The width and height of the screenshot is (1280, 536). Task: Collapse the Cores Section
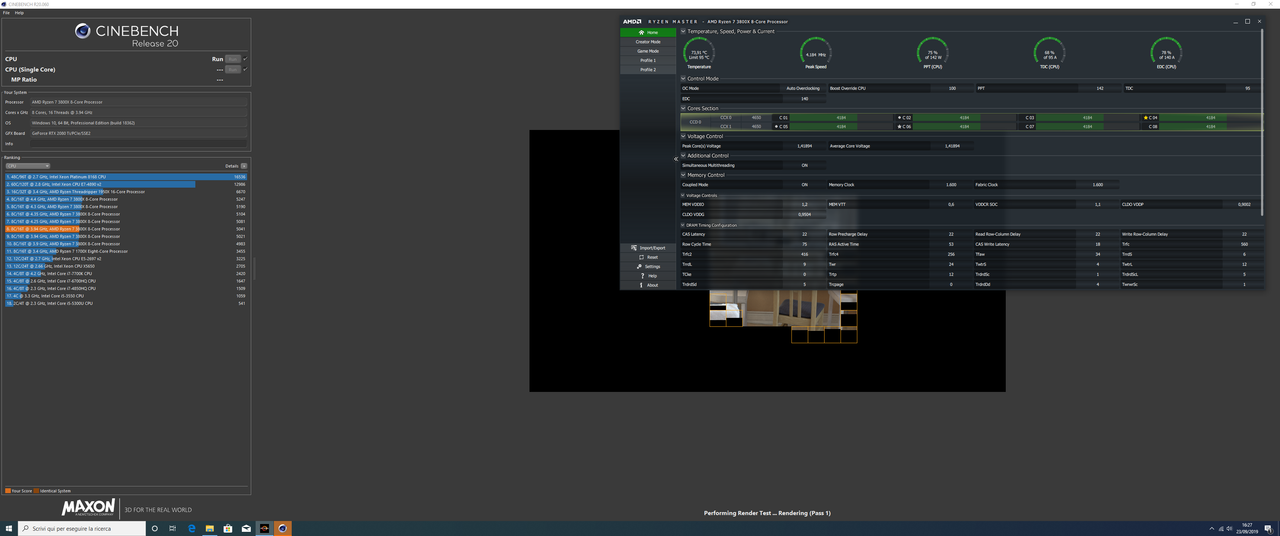(684, 108)
